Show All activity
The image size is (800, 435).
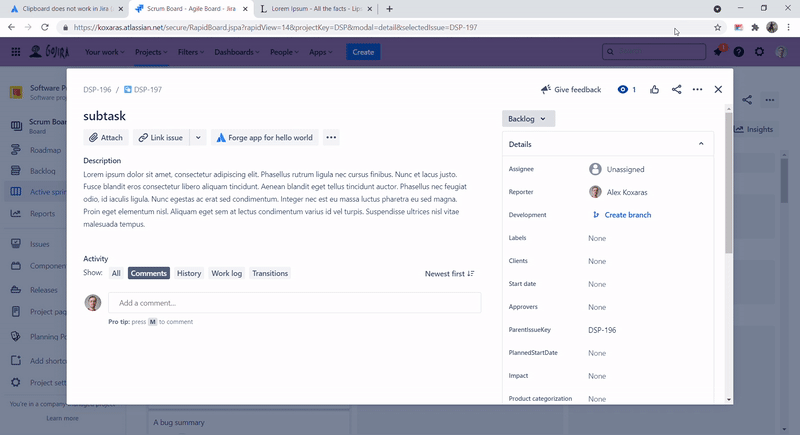[116, 273]
